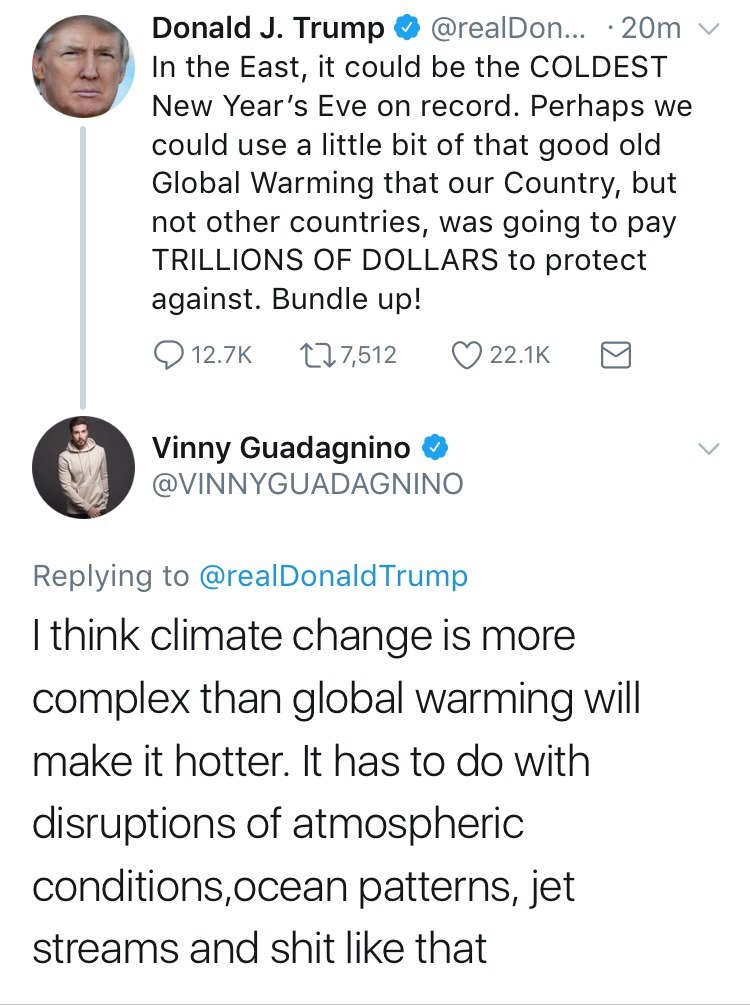The width and height of the screenshot is (750, 1006).
Task: View Vinny Guadagnino's profile avatar
Action: 83,467
